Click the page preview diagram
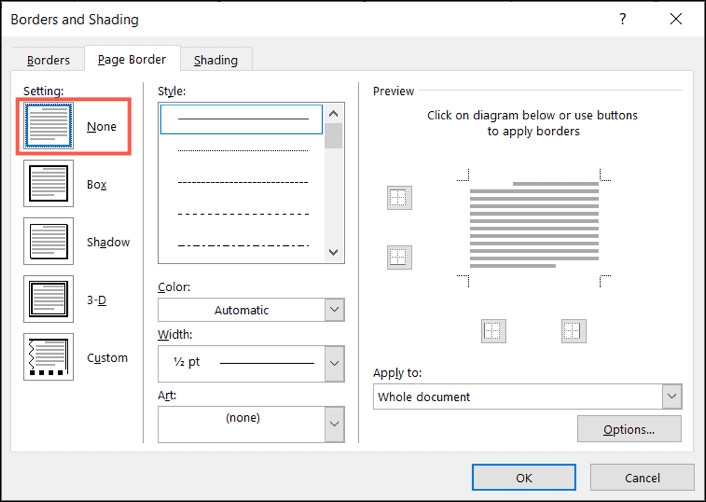 [534, 228]
